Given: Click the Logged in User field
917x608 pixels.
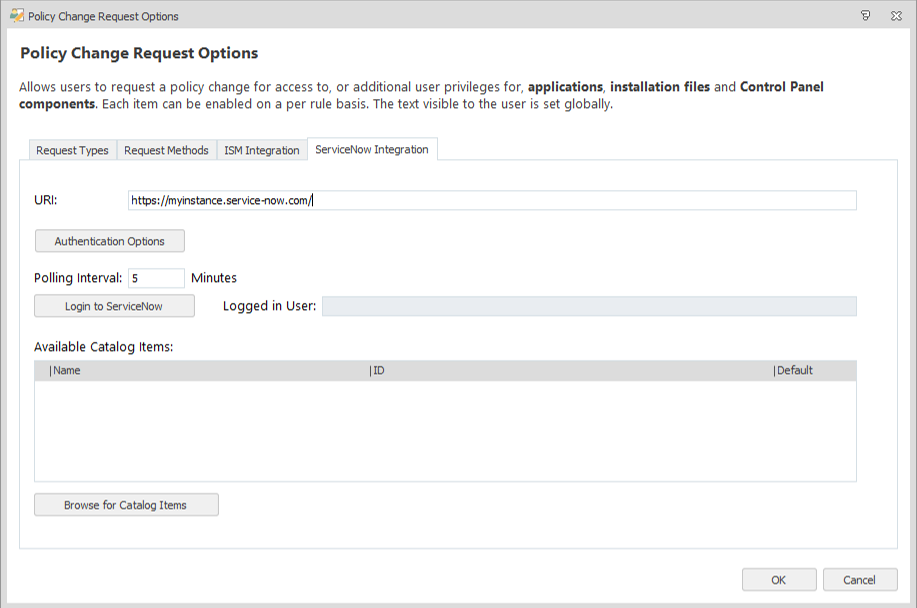Looking at the screenshot, I should [588, 306].
